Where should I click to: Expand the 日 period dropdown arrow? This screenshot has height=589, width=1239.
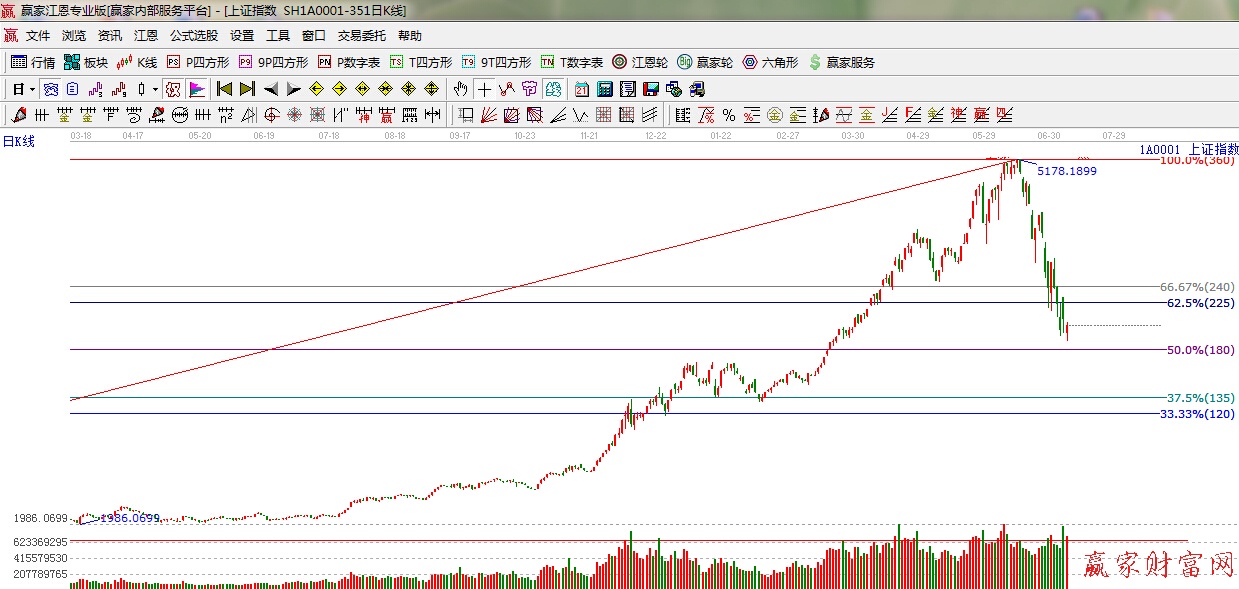pyautogui.click(x=32, y=89)
